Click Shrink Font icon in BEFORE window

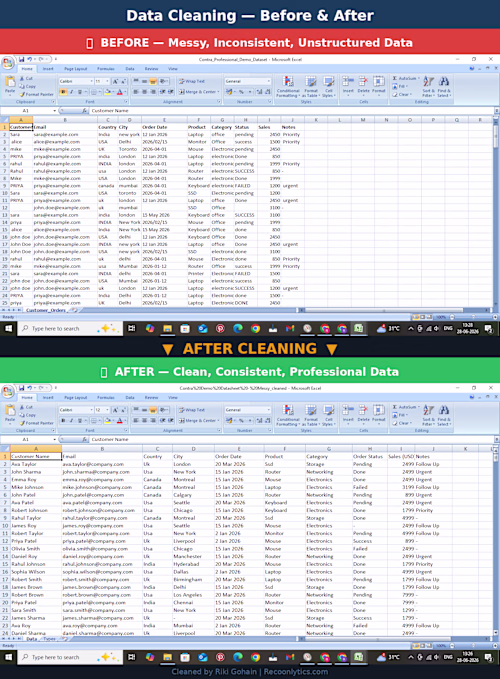123,81
